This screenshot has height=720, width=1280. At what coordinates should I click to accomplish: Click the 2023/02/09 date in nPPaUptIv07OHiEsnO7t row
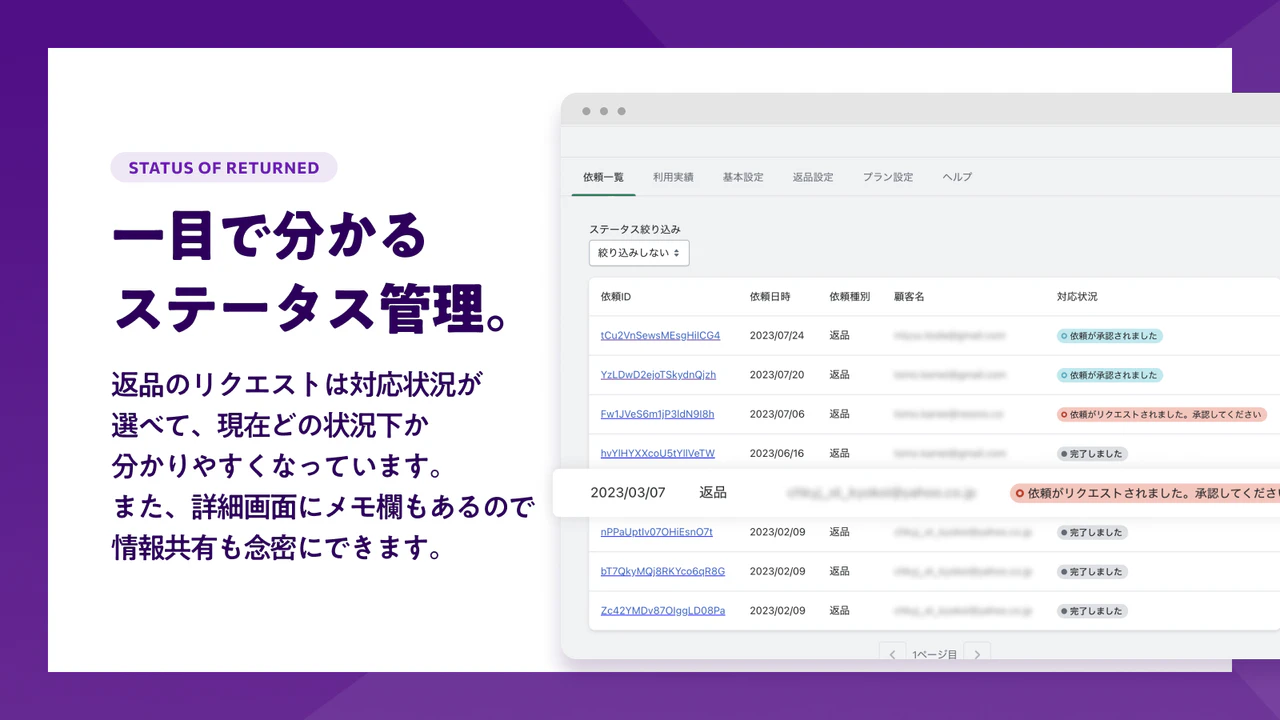tap(777, 532)
